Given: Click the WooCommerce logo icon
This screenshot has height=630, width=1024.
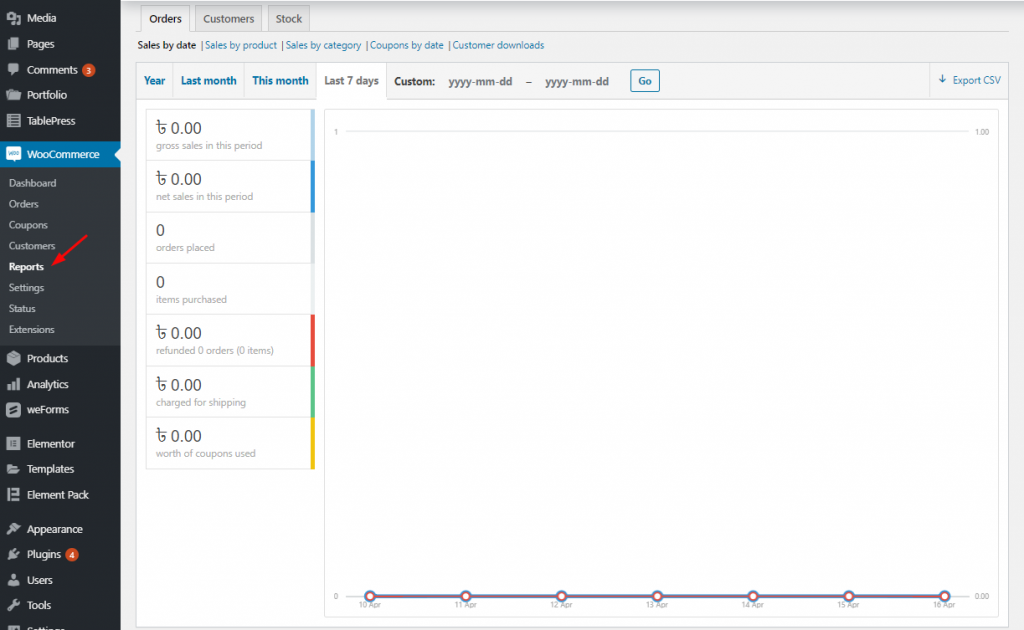Looking at the screenshot, I should coord(14,154).
